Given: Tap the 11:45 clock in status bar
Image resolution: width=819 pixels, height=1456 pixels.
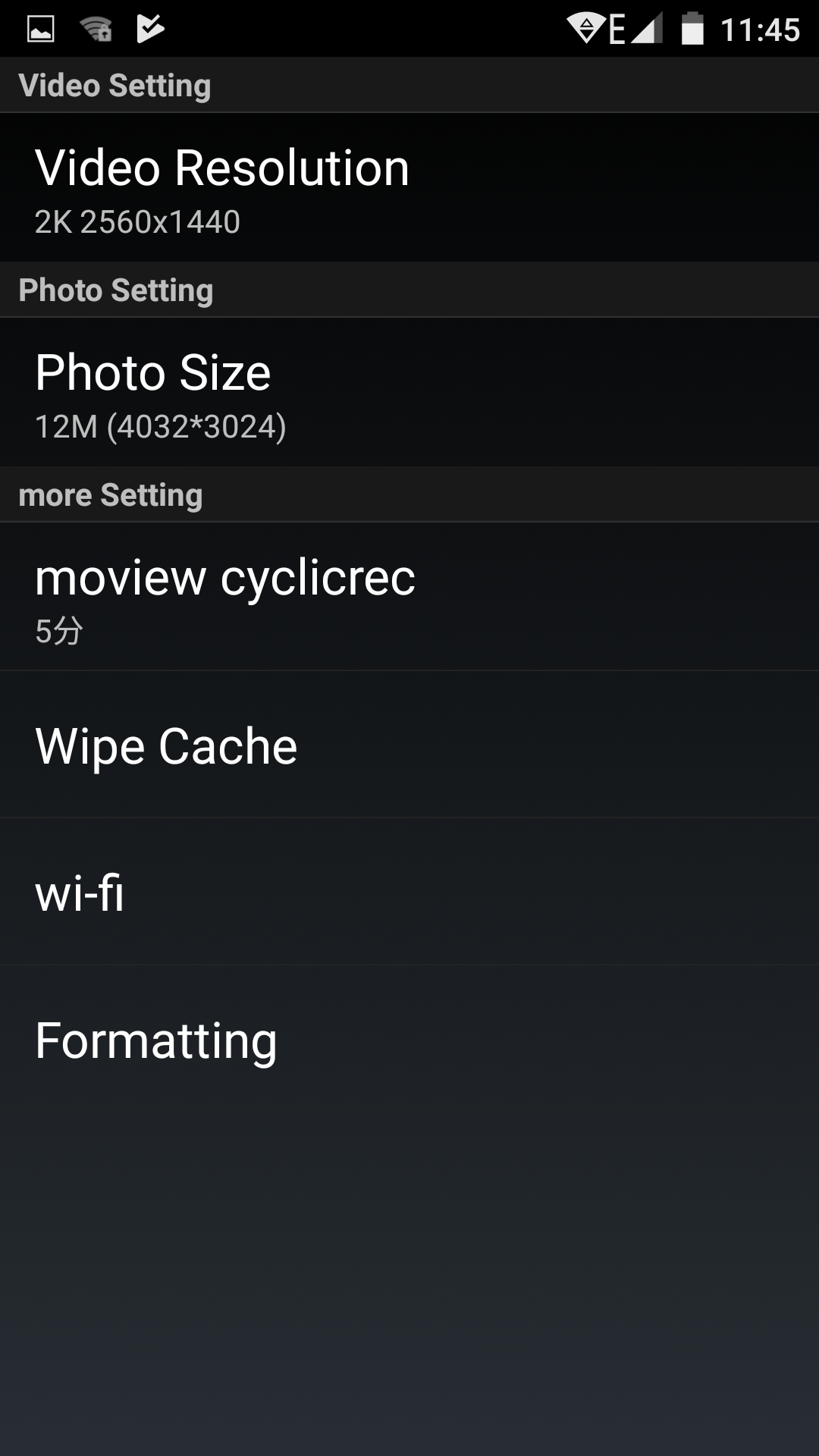Looking at the screenshot, I should coord(760,30).
